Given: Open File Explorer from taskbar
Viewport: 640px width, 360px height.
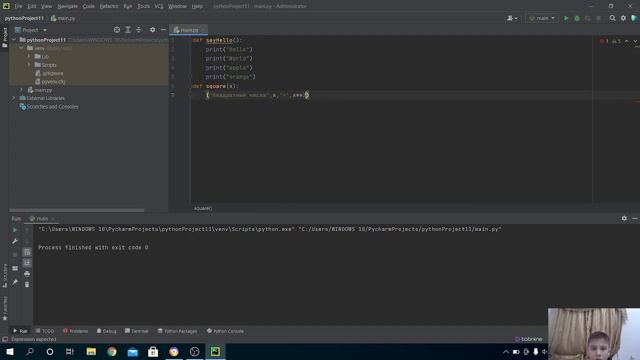Looking at the screenshot, I should coord(91,351).
